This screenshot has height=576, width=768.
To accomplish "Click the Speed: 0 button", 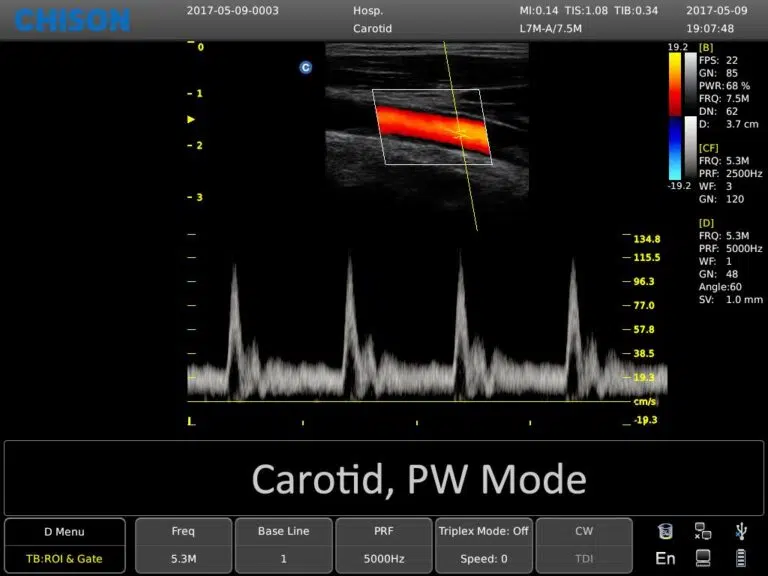I will 483,559.
